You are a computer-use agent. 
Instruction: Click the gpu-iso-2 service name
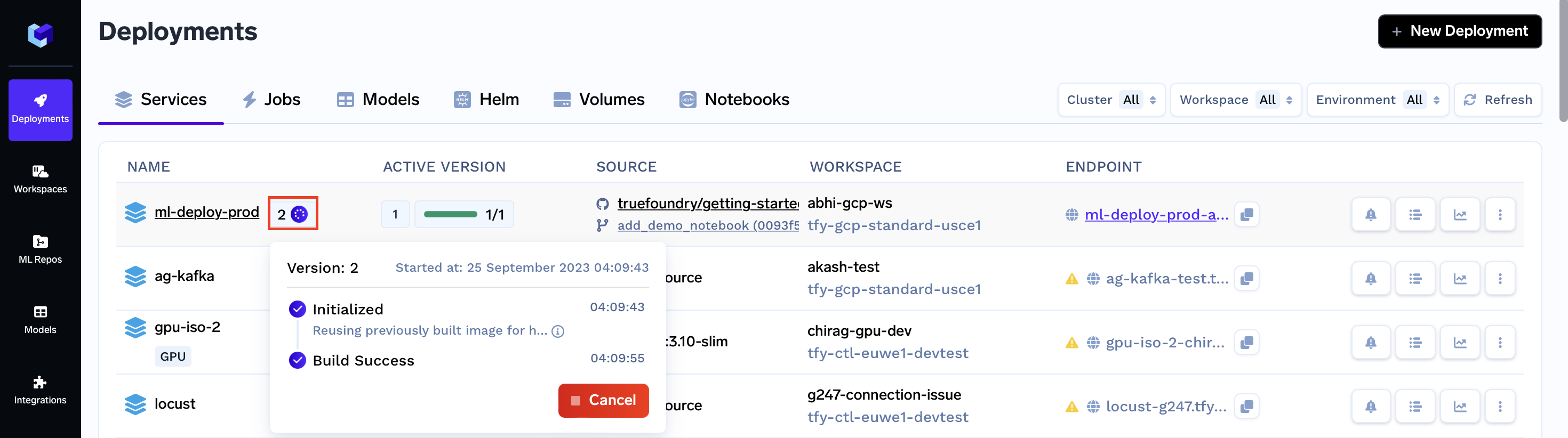coord(188,327)
